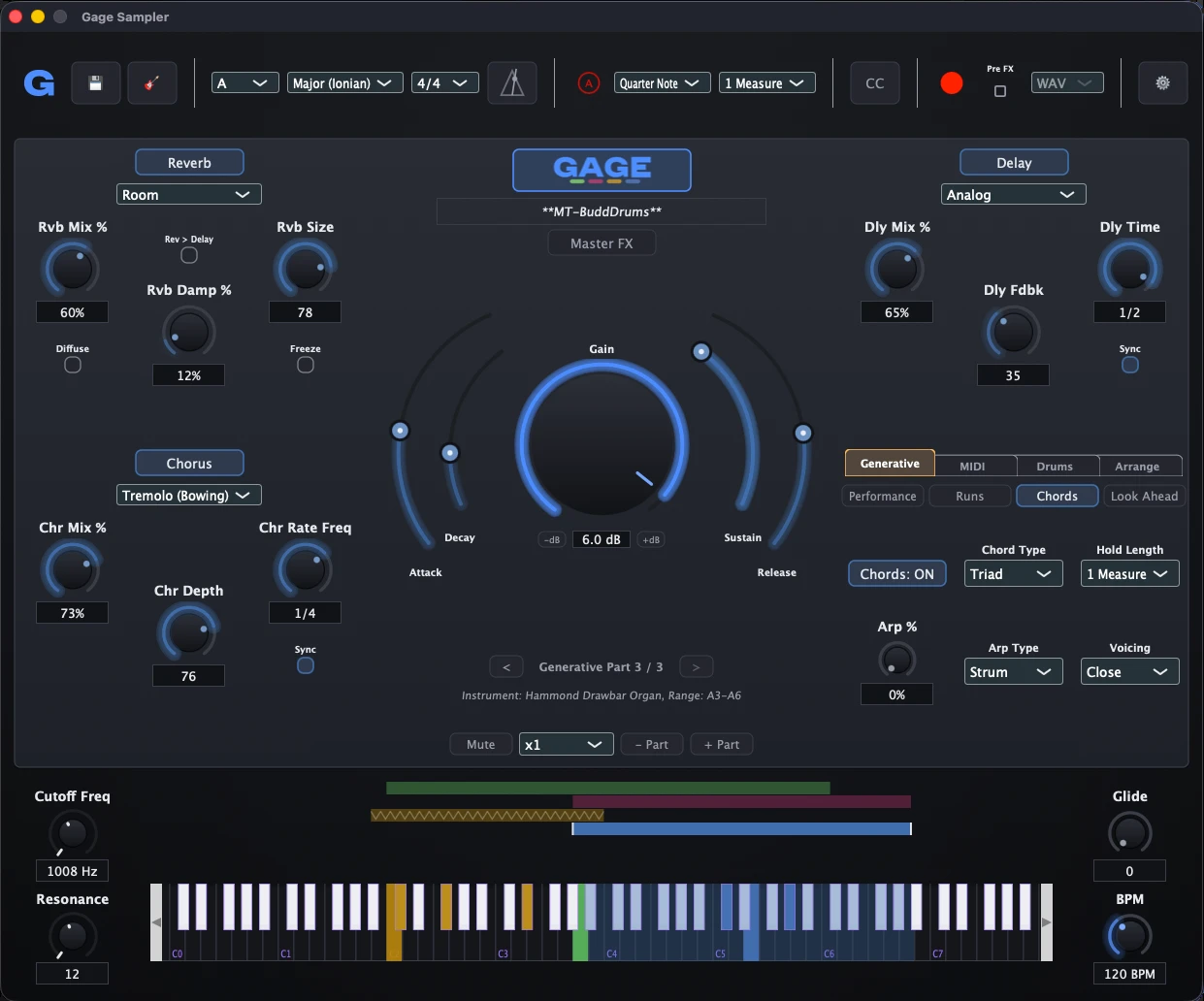This screenshot has width=1204, height=1001.
Task: Click the Glide knob
Action: pos(1129,833)
